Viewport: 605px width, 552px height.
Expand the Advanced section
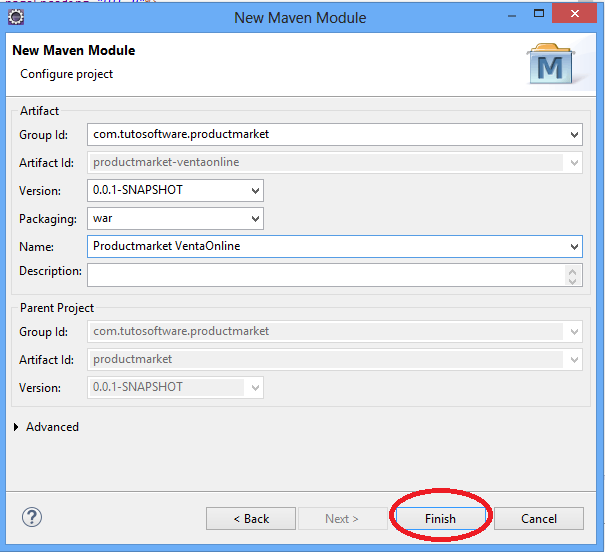point(16,427)
